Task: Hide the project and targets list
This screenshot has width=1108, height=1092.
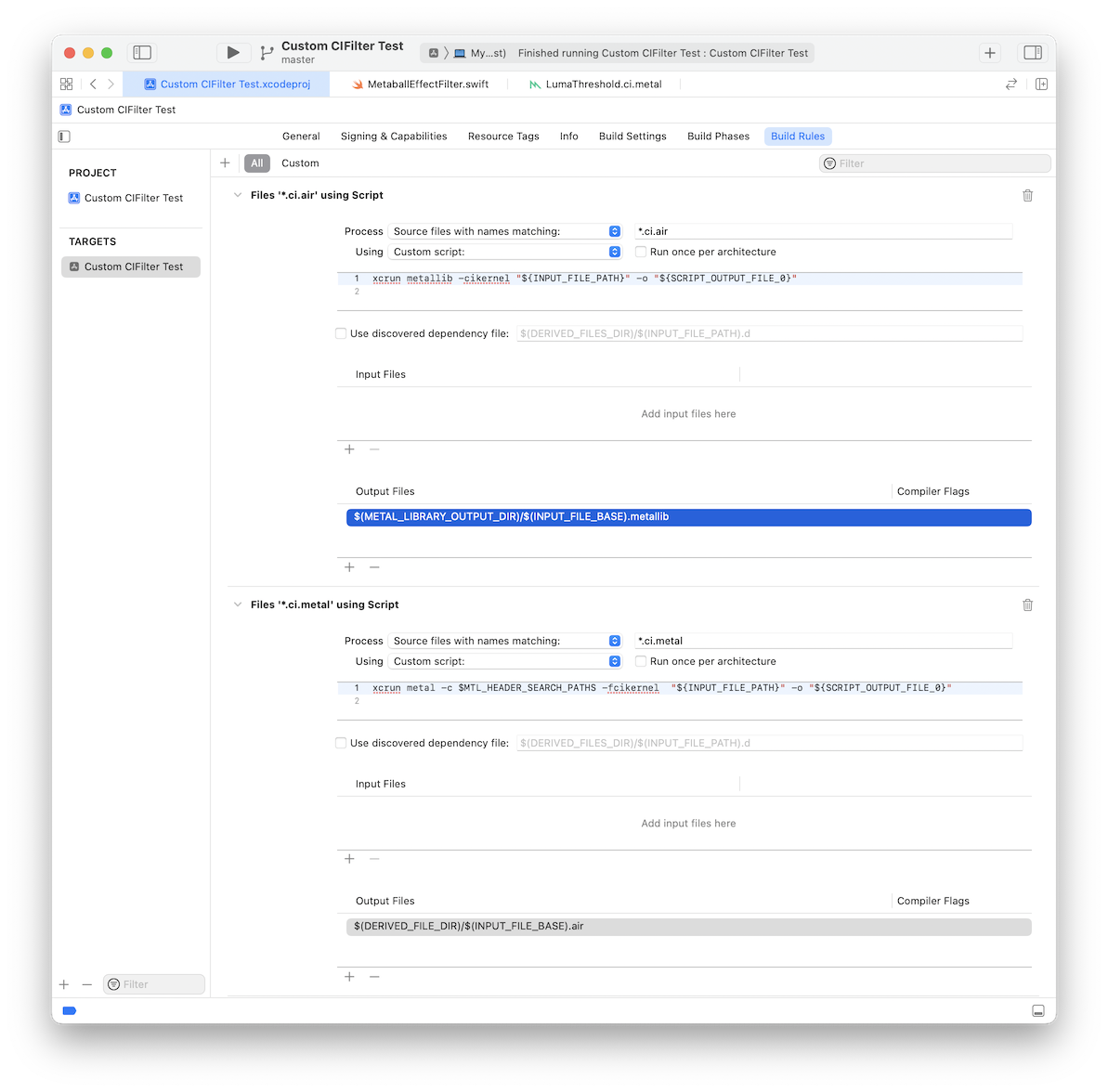Action: point(64,136)
